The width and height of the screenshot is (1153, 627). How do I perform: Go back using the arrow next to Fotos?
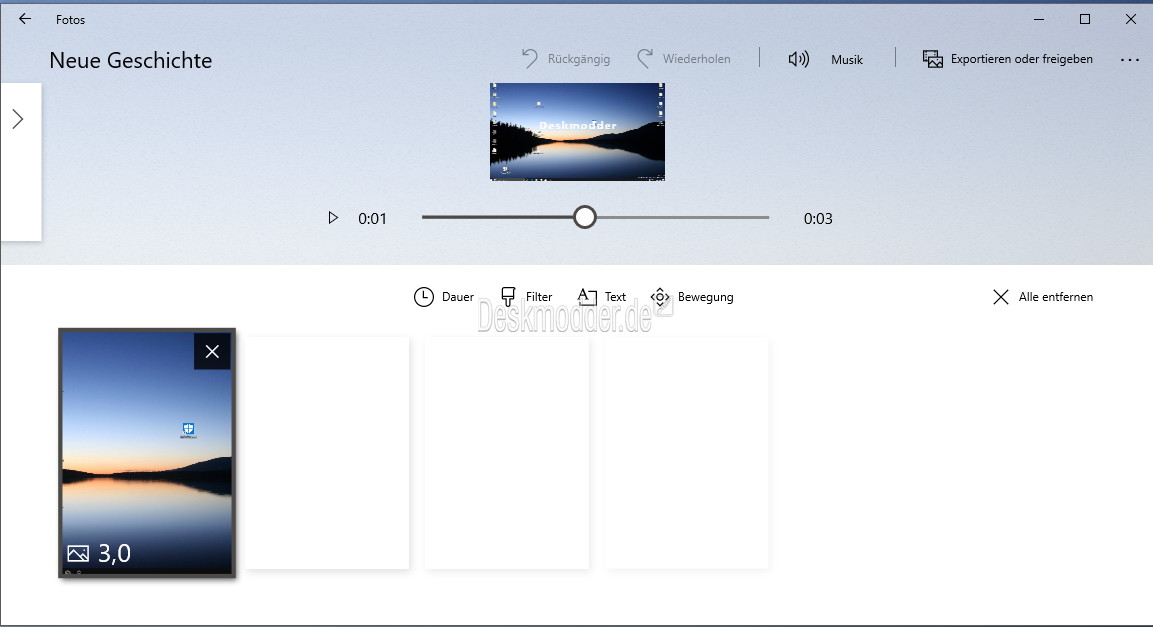[25, 19]
